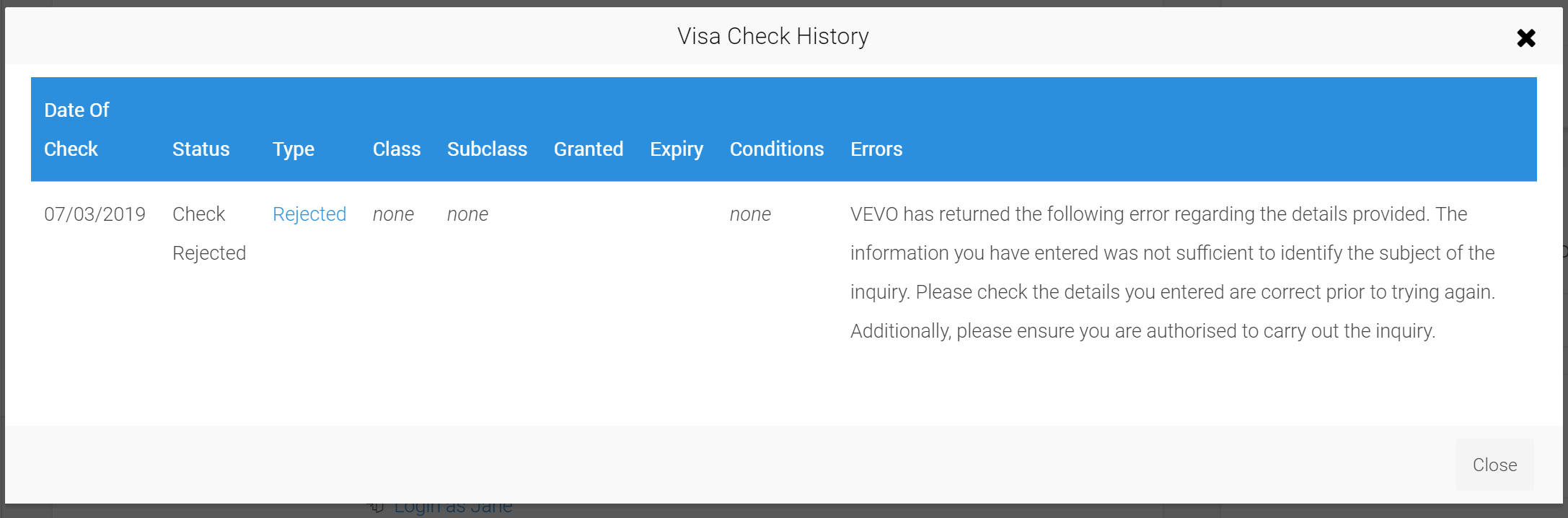Click the Login as Jane link

pos(453,508)
